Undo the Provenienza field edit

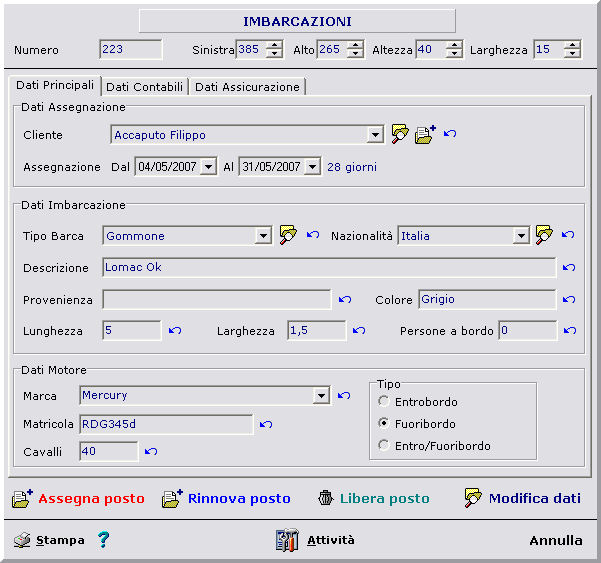(x=345, y=299)
